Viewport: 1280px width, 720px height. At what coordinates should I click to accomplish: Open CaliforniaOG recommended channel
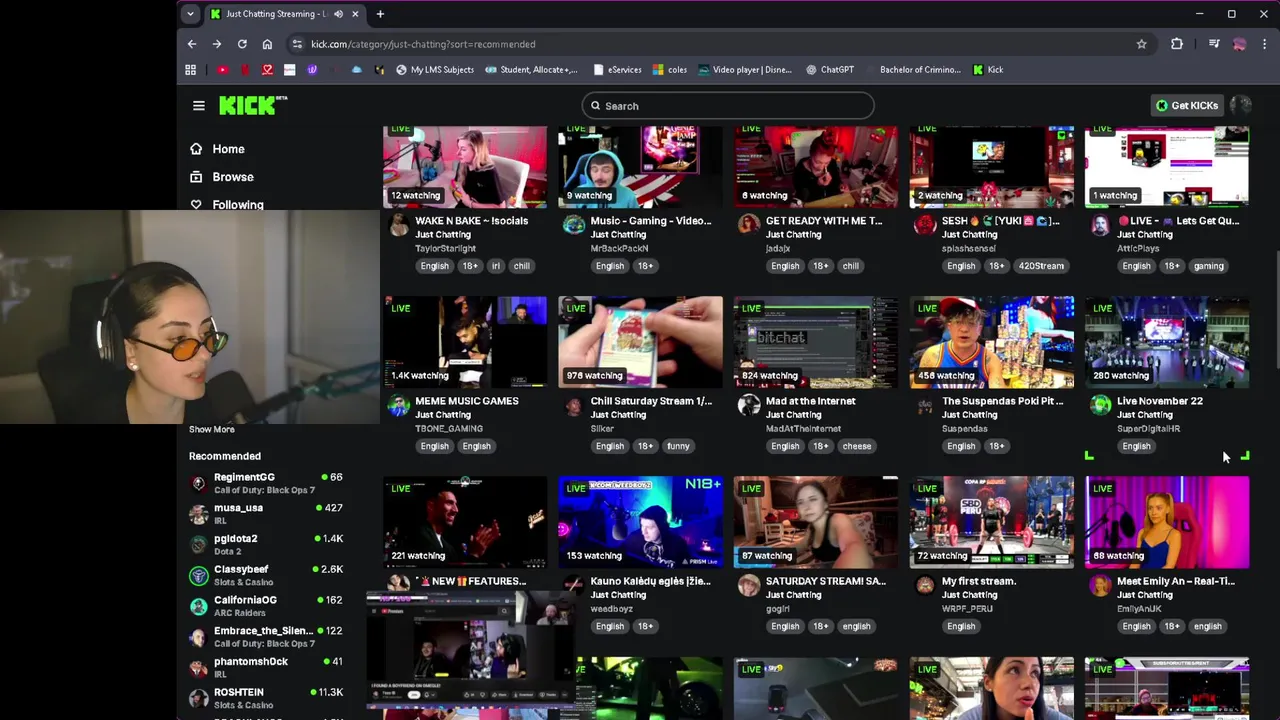266,606
